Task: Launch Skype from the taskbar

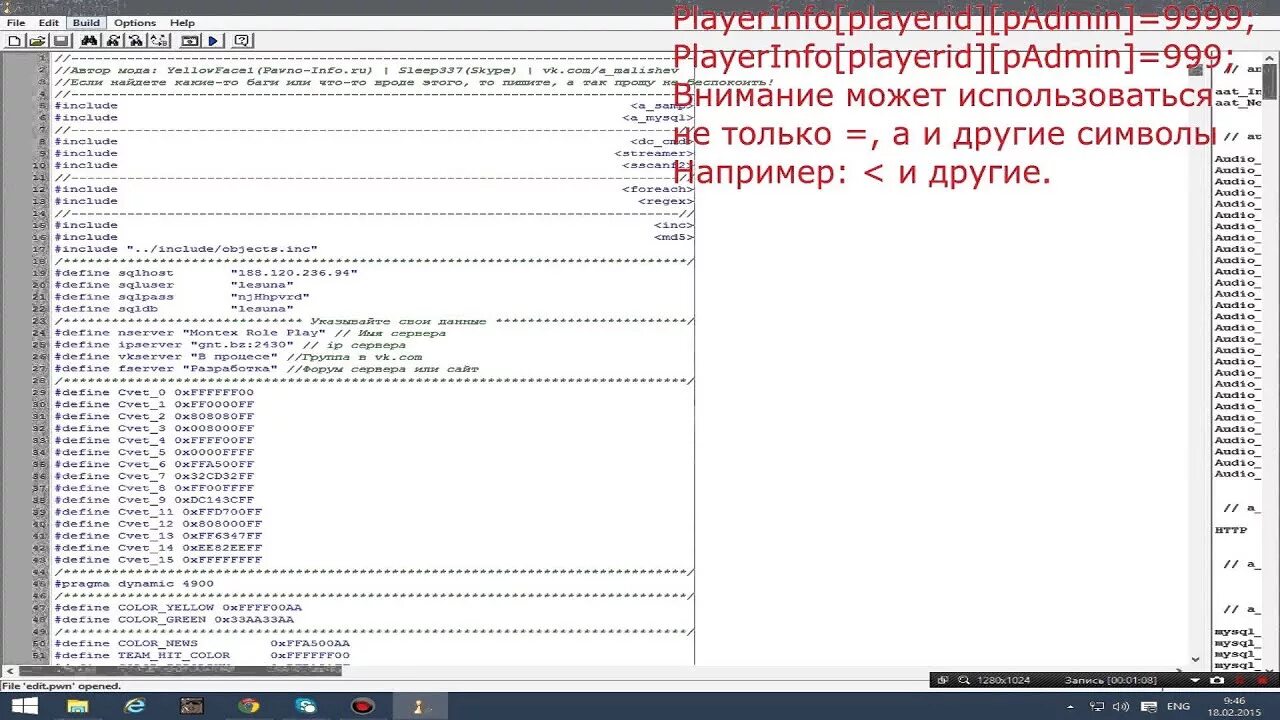Action: pos(308,705)
